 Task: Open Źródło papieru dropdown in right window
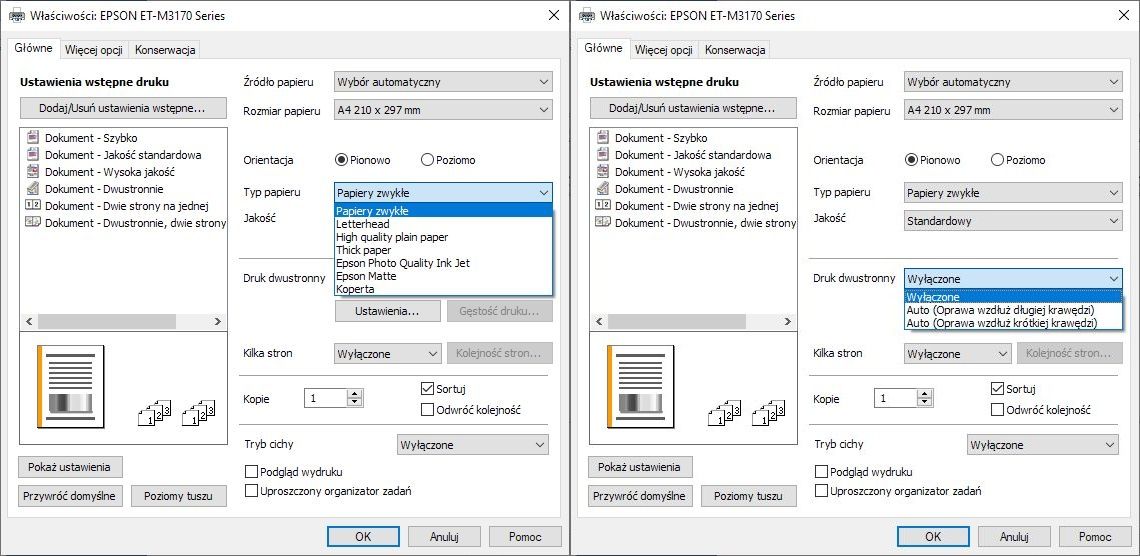tap(1013, 82)
